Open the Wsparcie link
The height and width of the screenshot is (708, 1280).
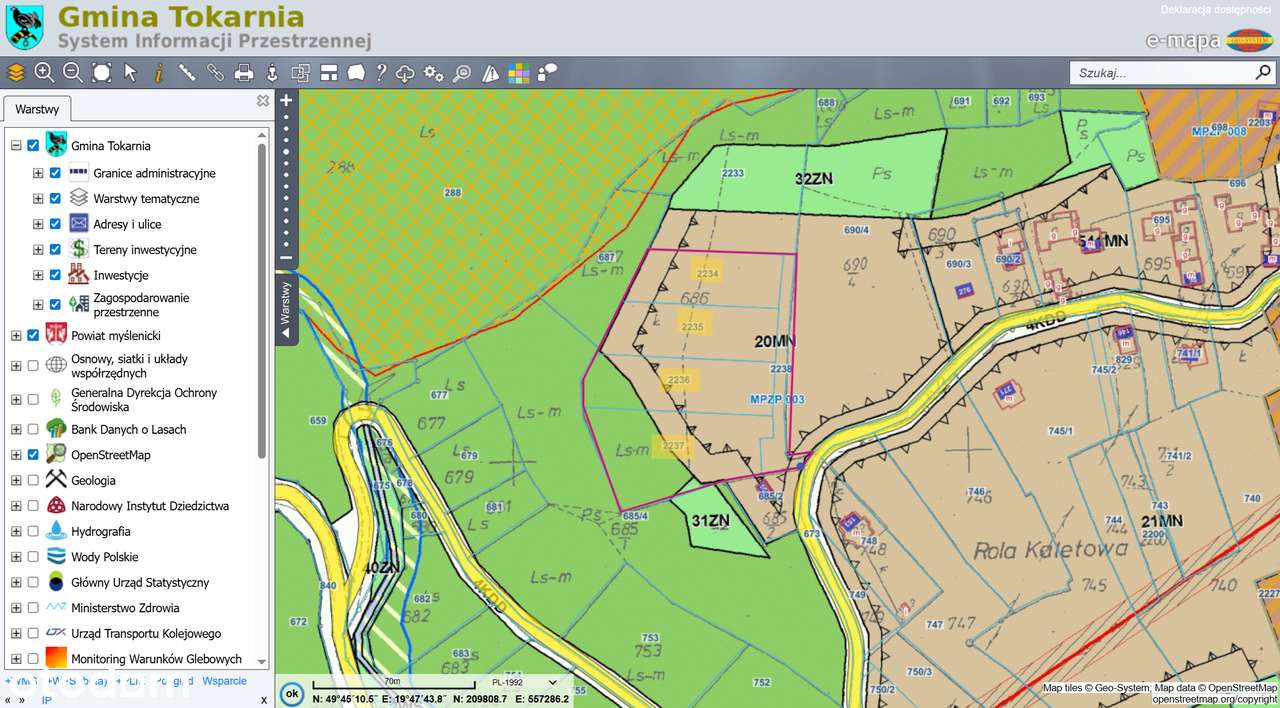point(224,681)
